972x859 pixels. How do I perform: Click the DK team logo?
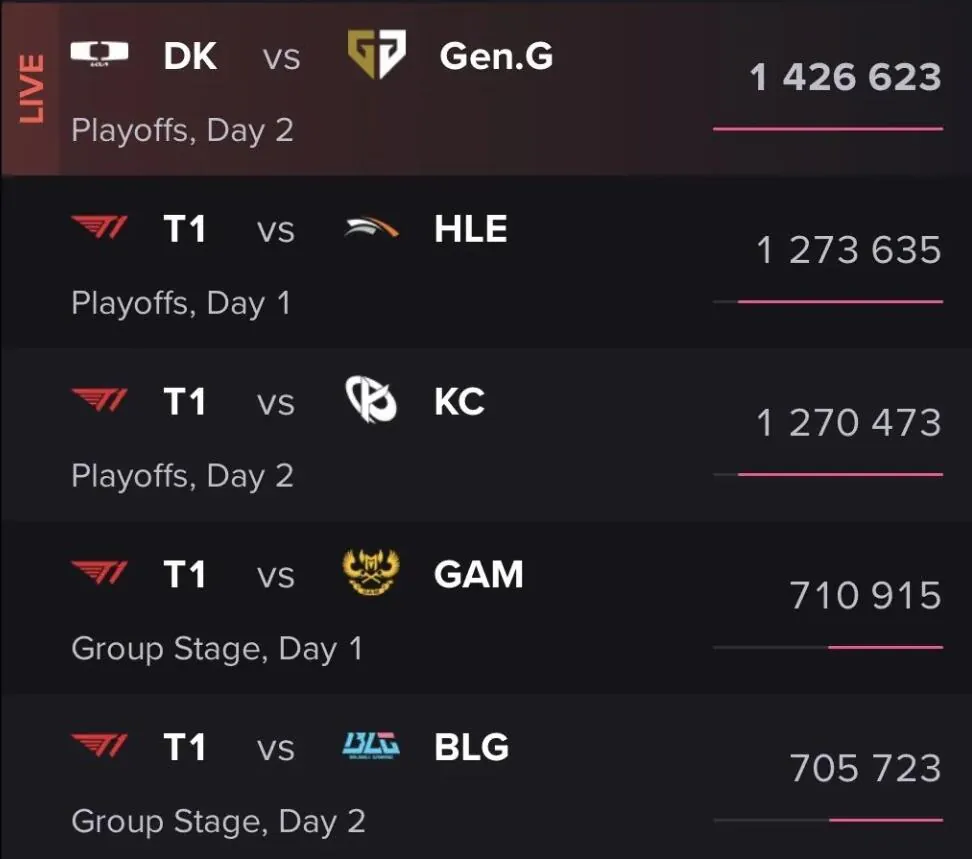coord(99,53)
